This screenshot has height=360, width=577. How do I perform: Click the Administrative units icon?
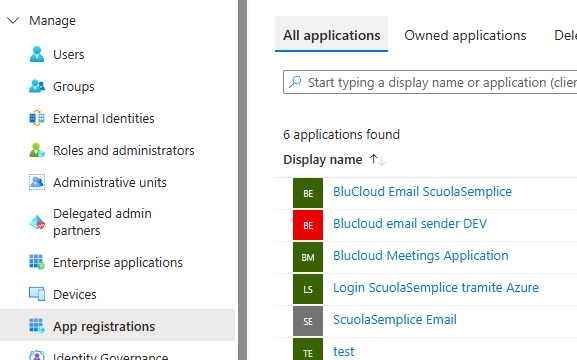pos(37,182)
